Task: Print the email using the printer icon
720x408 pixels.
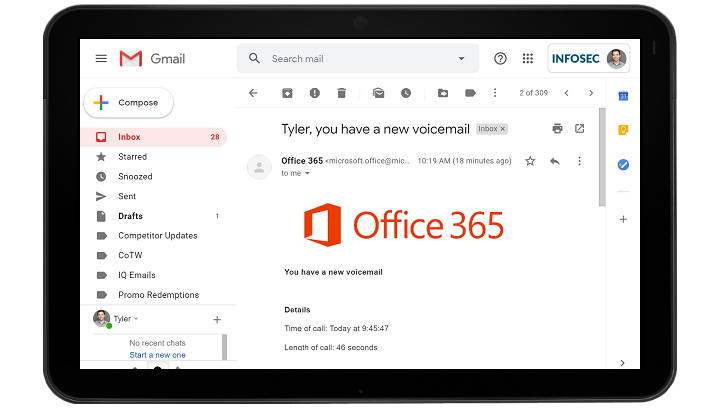Action: pos(557,128)
